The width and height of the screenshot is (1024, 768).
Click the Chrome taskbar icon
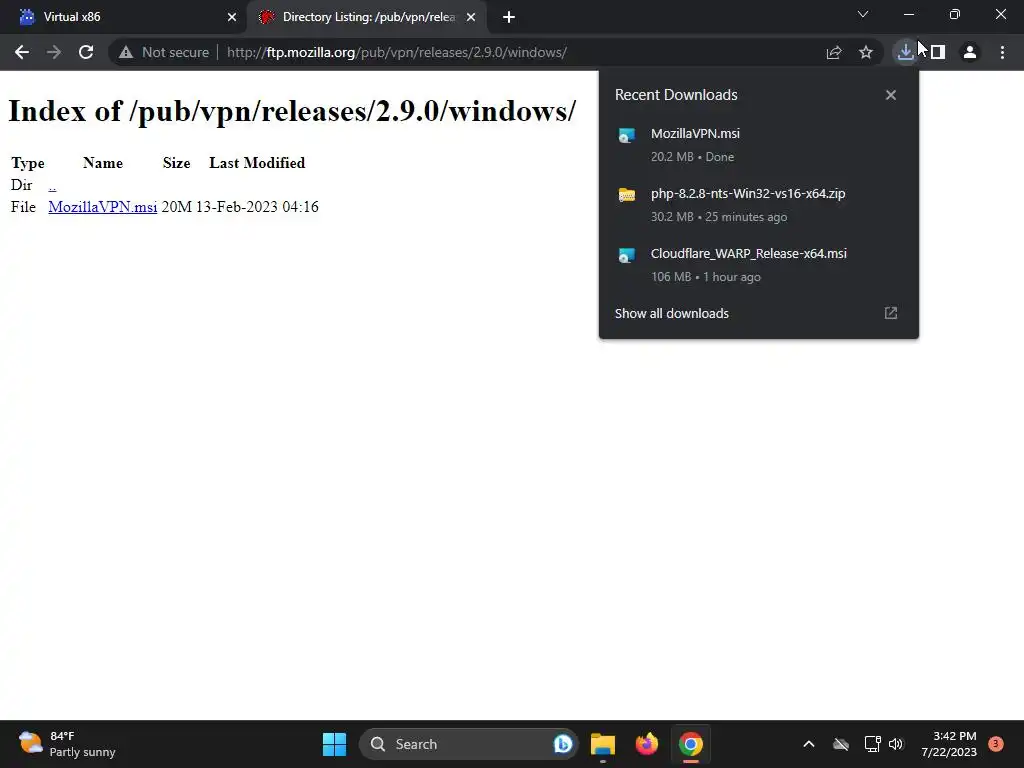(691, 744)
